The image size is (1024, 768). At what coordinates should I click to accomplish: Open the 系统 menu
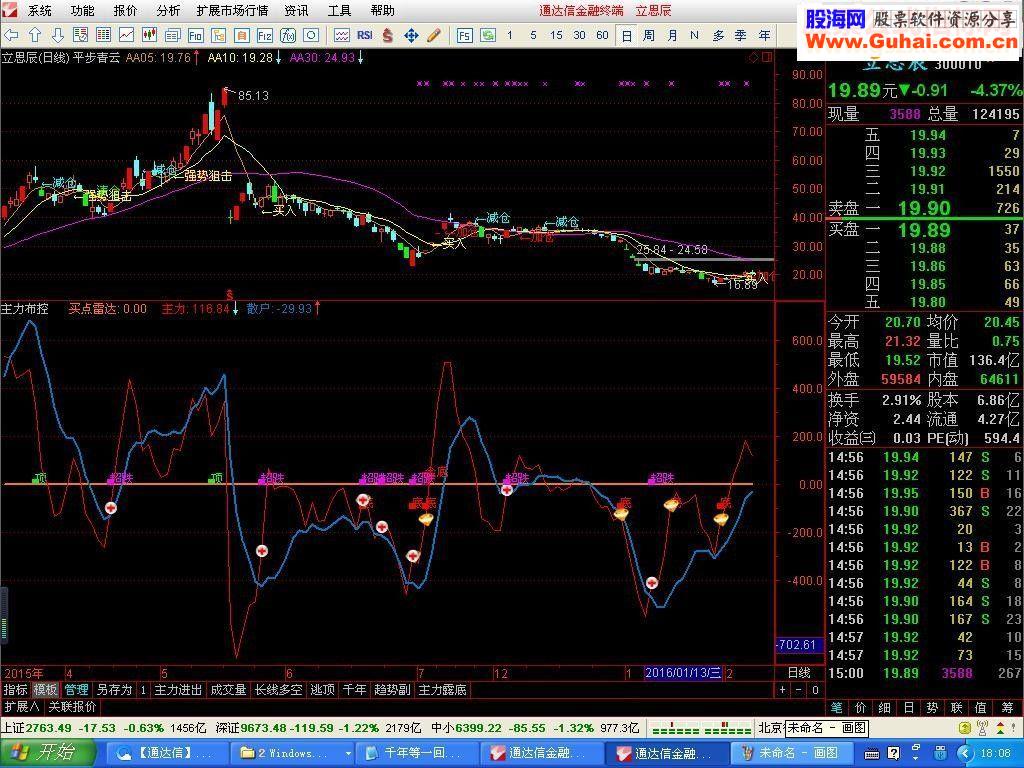tap(40, 10)
